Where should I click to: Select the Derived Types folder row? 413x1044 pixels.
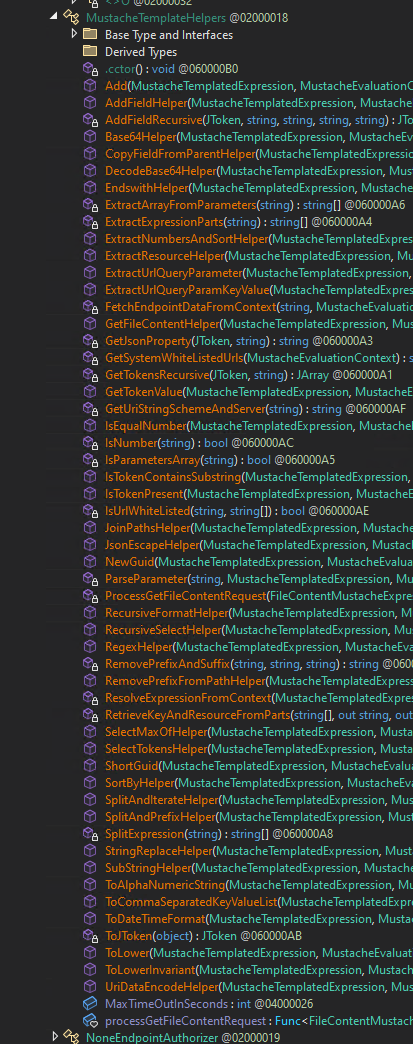pyautogui.click(x=141, y=51)
